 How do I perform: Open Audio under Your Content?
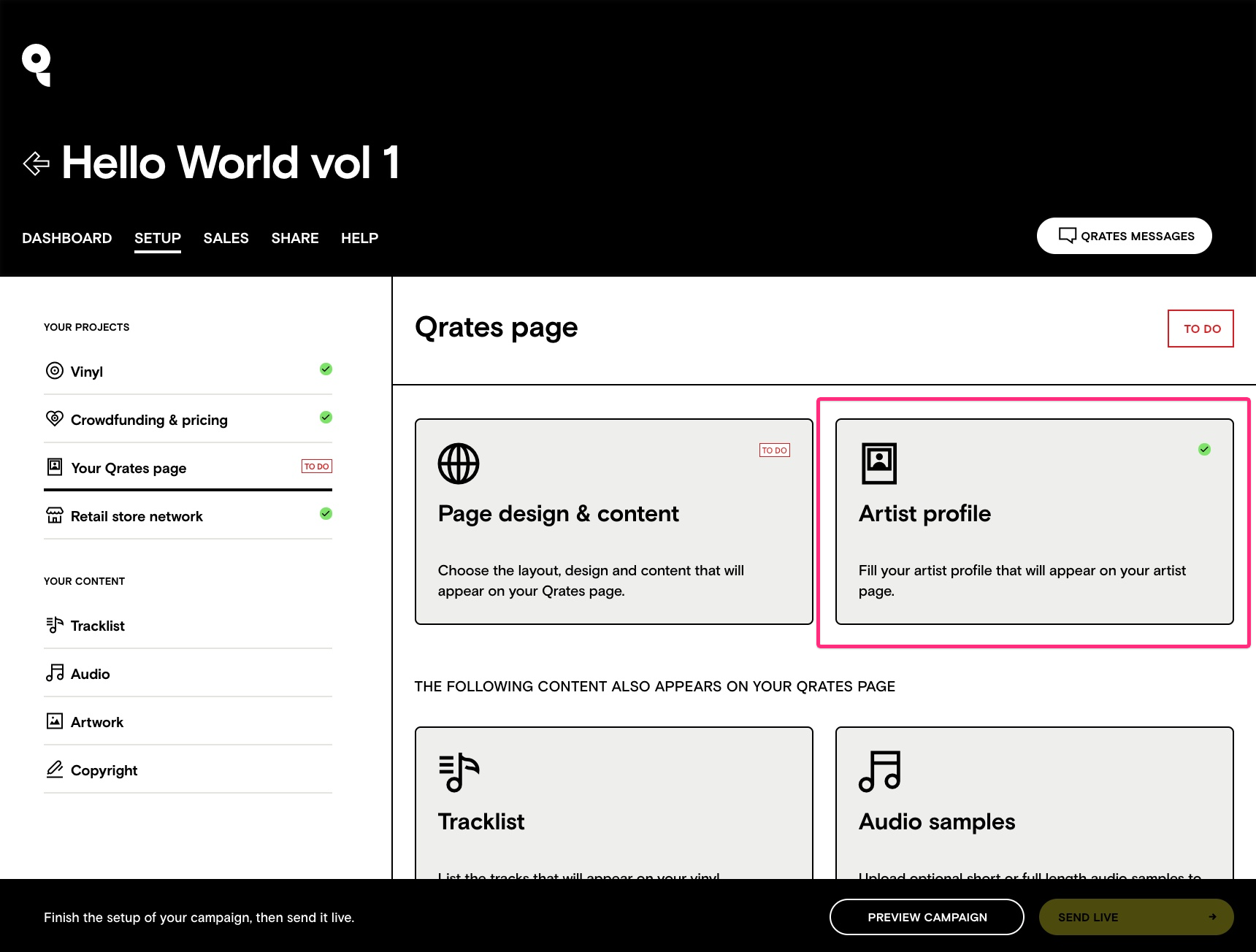click(x=188, y=673)
